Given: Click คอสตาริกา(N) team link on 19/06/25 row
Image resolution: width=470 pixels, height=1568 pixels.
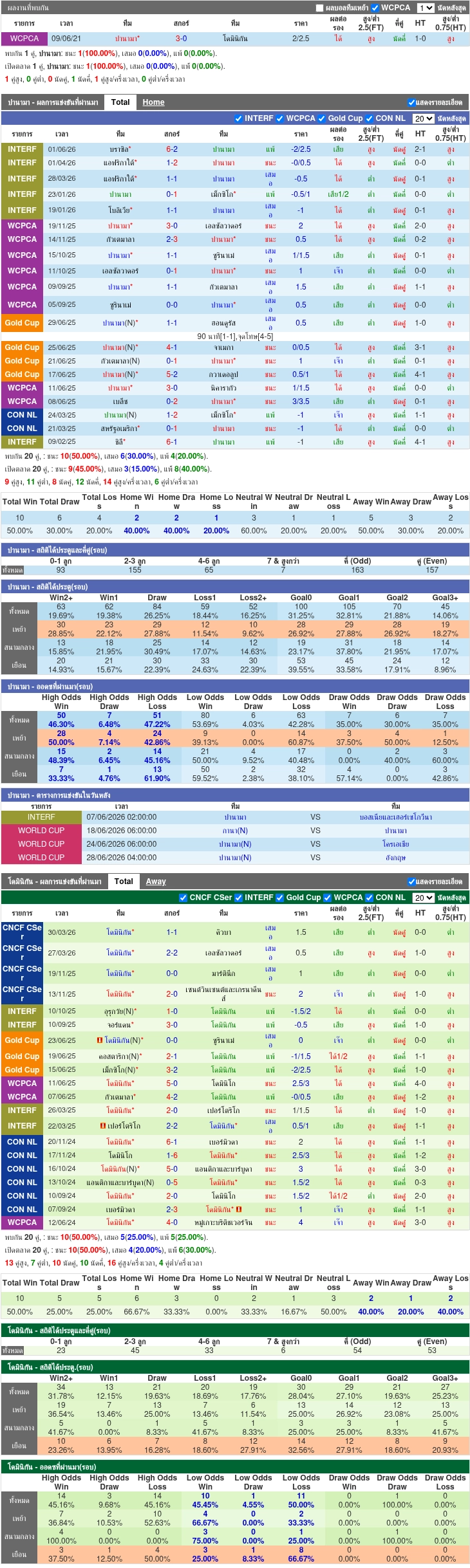Looking at the screenshot, I should [120, 1056].
